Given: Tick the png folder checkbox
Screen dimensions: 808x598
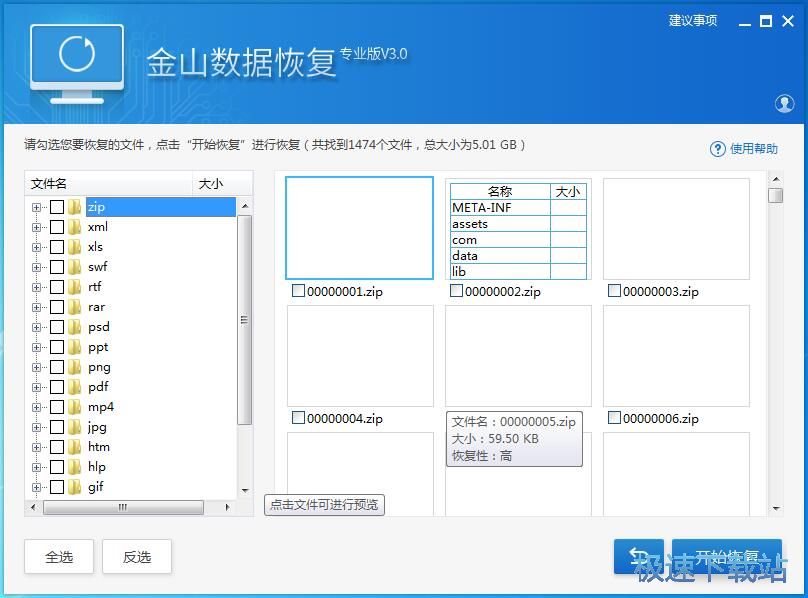Looking at the screenshot, I should (x=57, y=367).
